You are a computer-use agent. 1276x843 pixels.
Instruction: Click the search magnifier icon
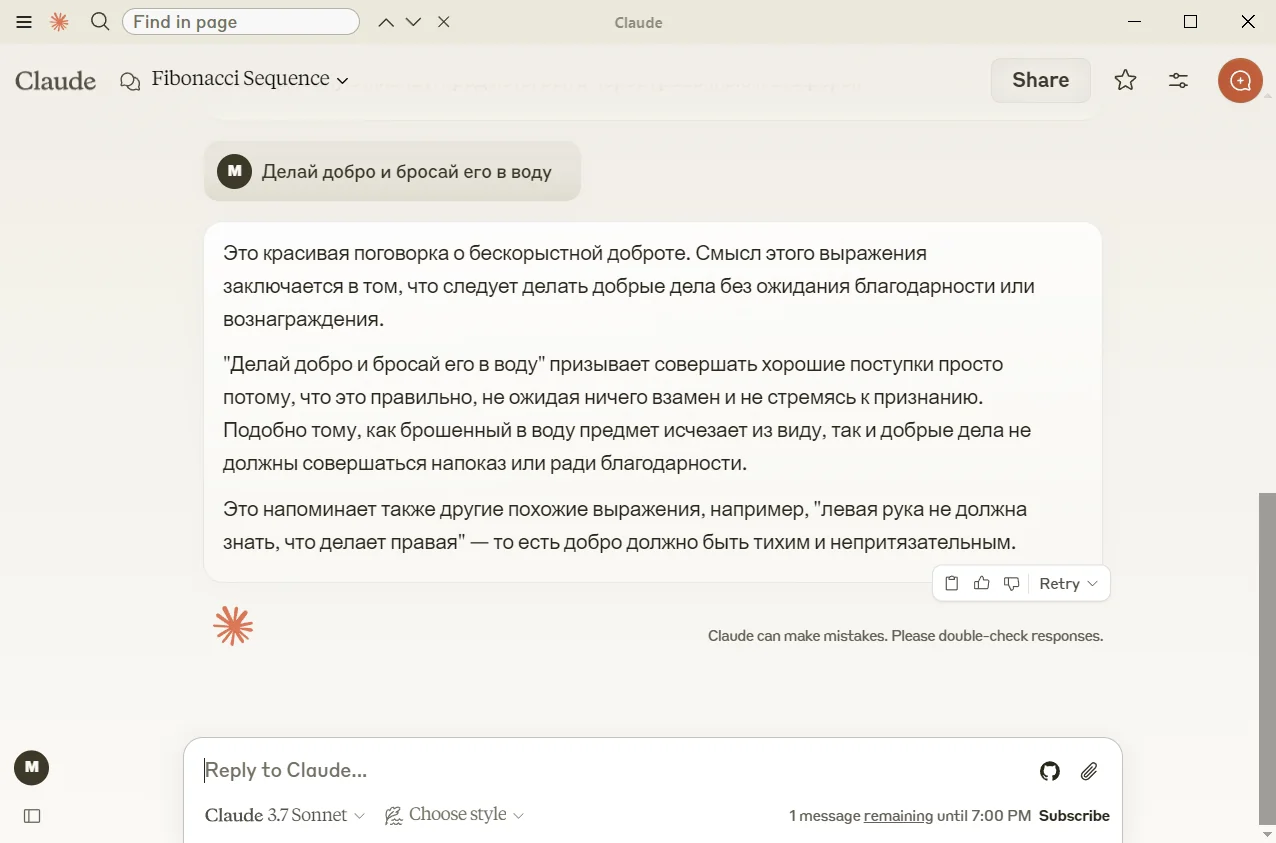click(x=100, y=22)
